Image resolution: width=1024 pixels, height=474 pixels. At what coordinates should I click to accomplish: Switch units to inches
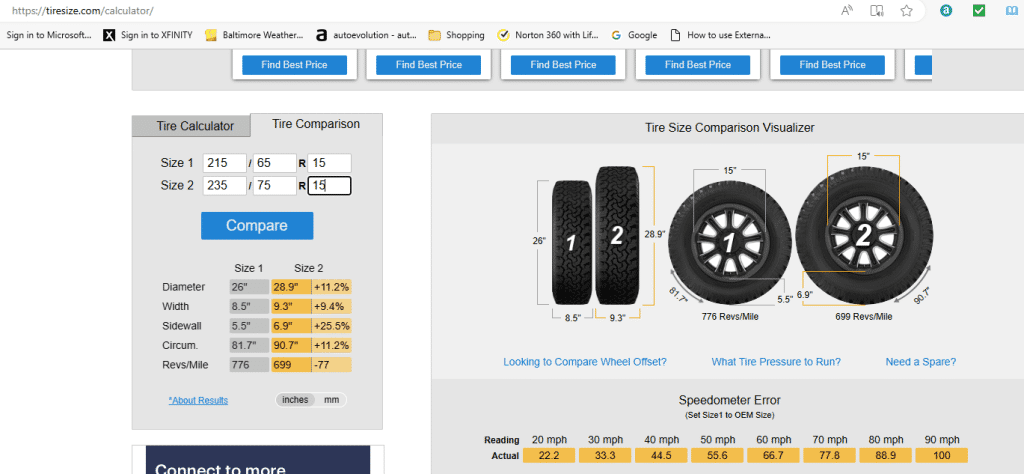(295, 400)
